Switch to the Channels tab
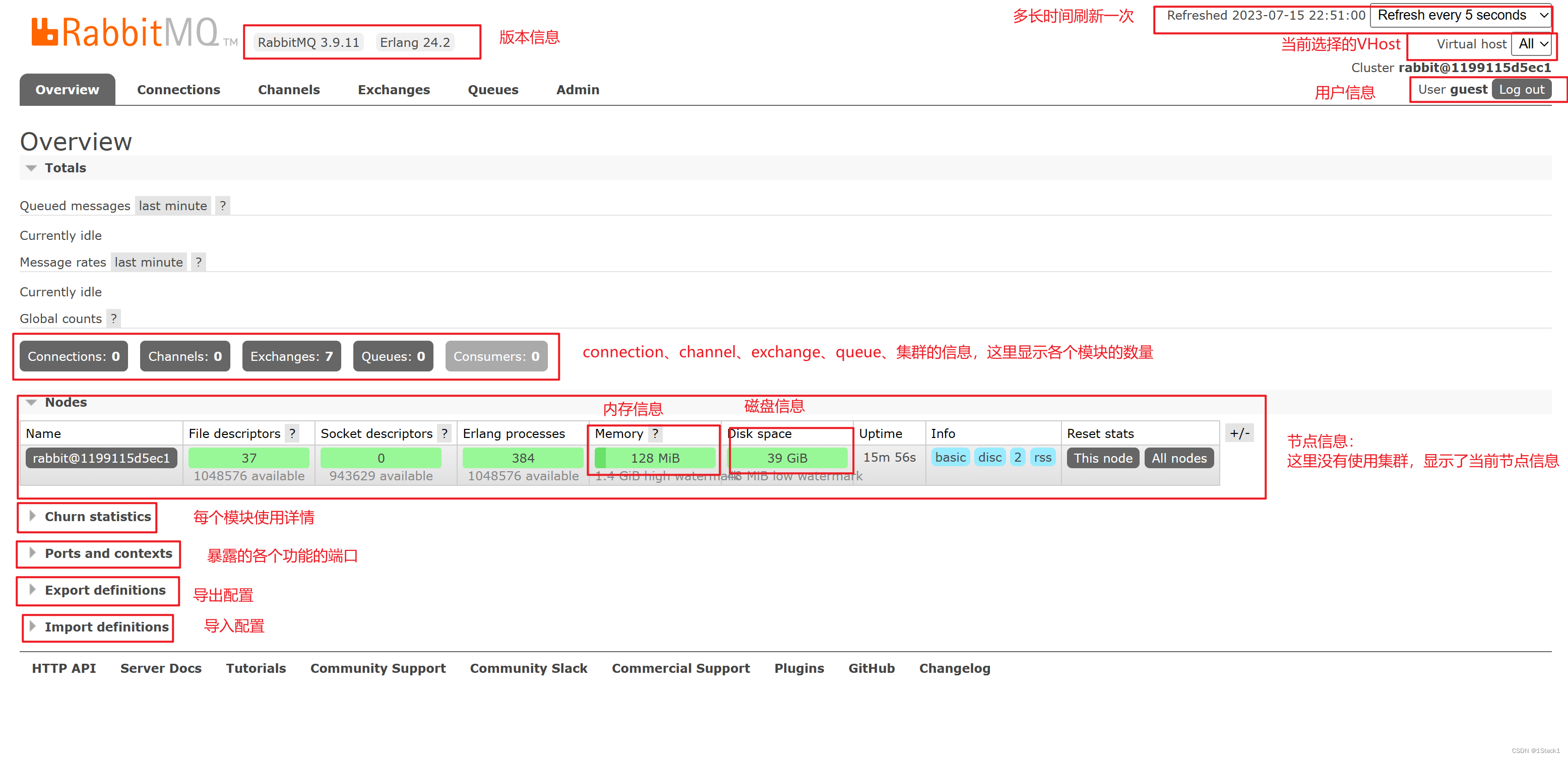The image size is (1568, 758). (288, 90)
